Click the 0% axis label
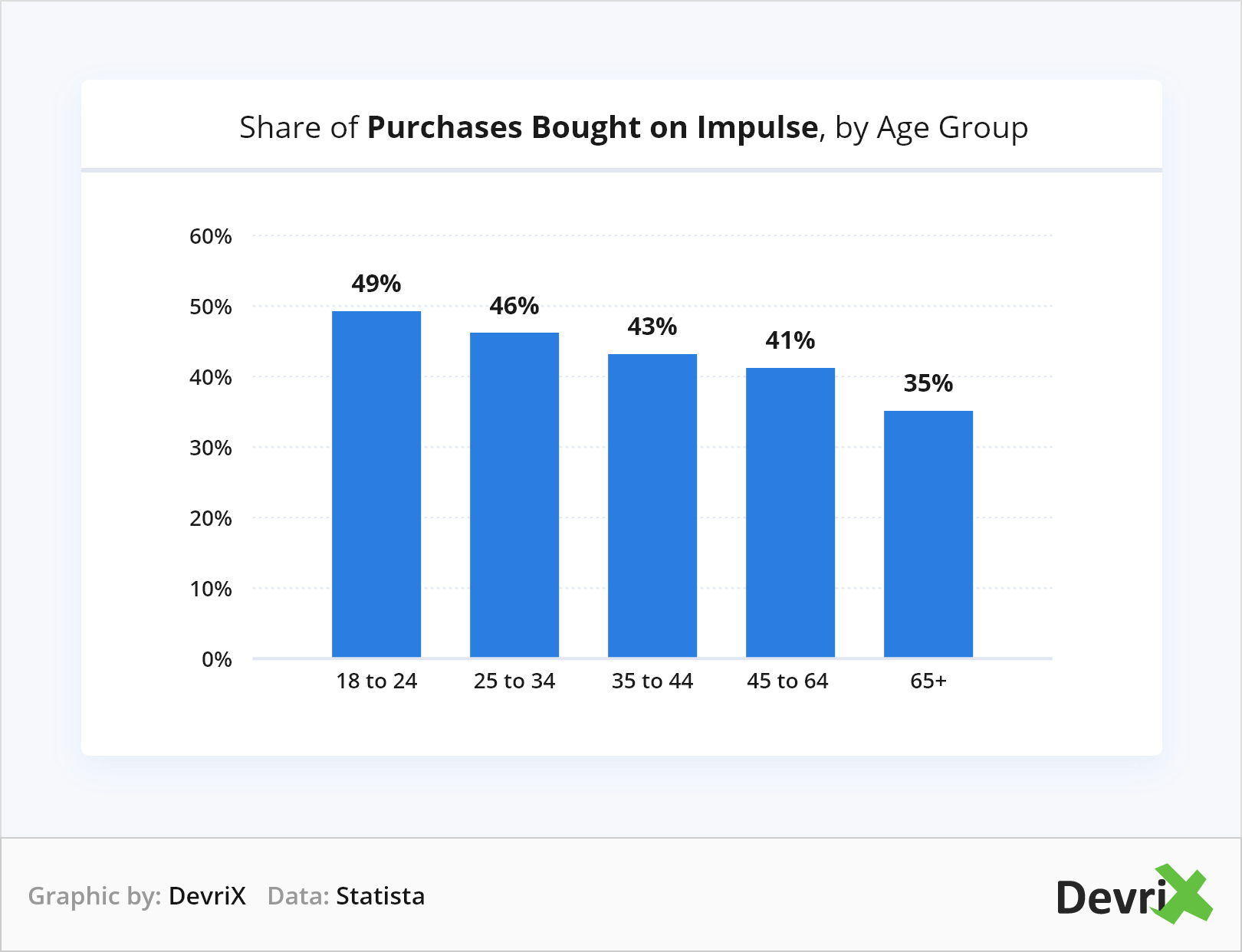This screenshot has width=1242, height=952. [216, 659]
